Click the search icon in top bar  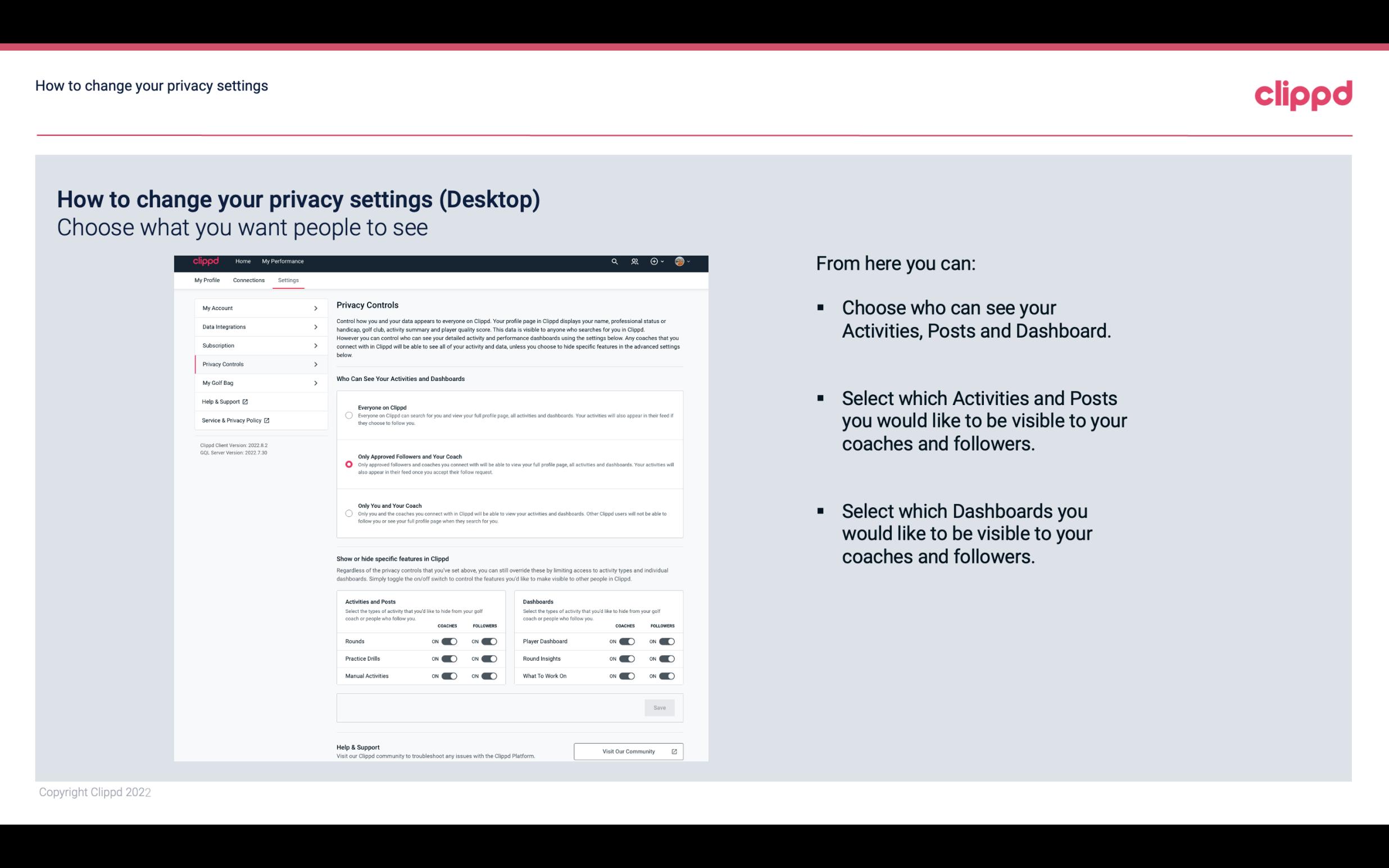click(613, 262)
